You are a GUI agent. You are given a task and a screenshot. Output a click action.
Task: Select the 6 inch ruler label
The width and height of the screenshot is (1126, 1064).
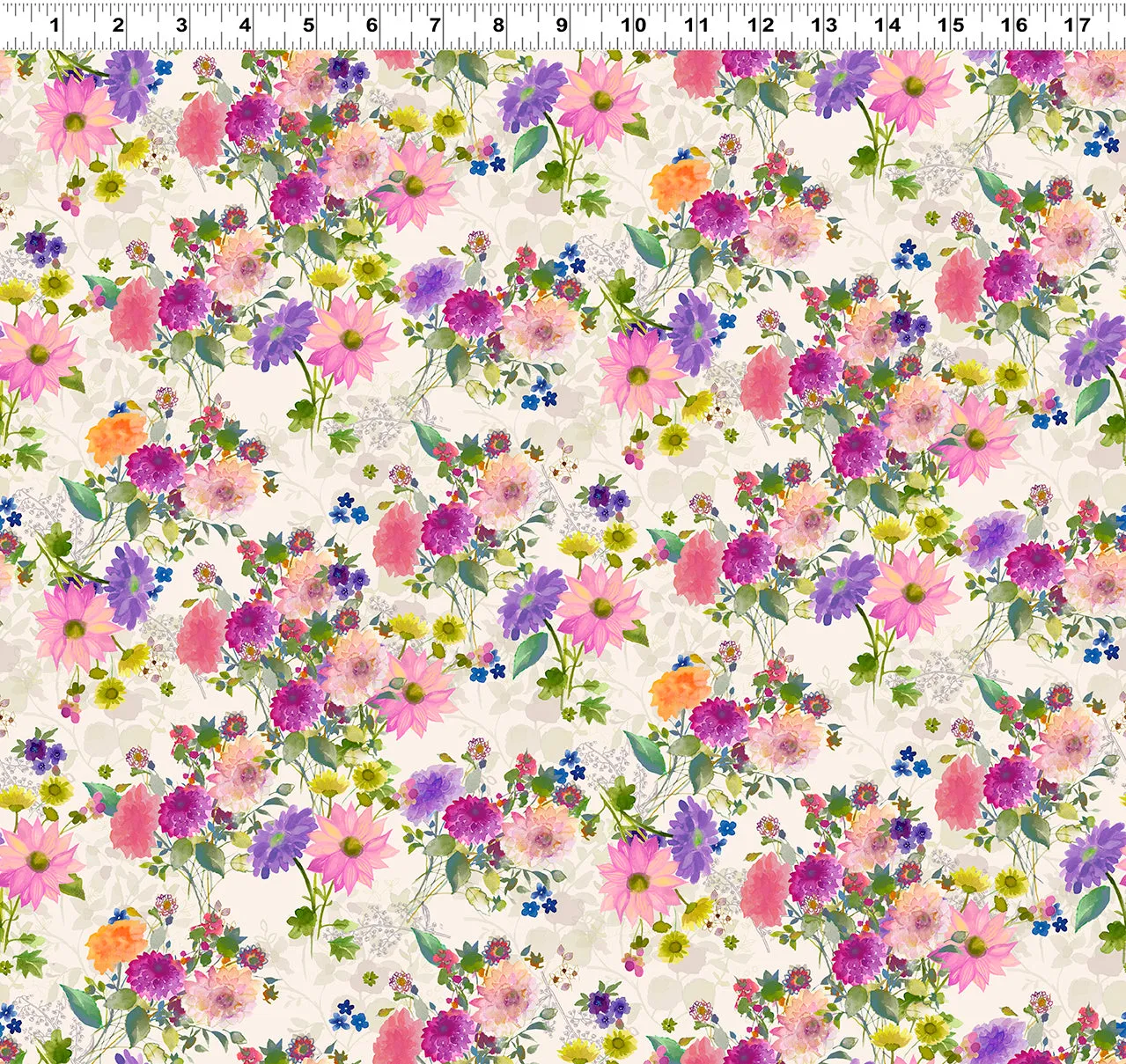(x=372, y=24)
